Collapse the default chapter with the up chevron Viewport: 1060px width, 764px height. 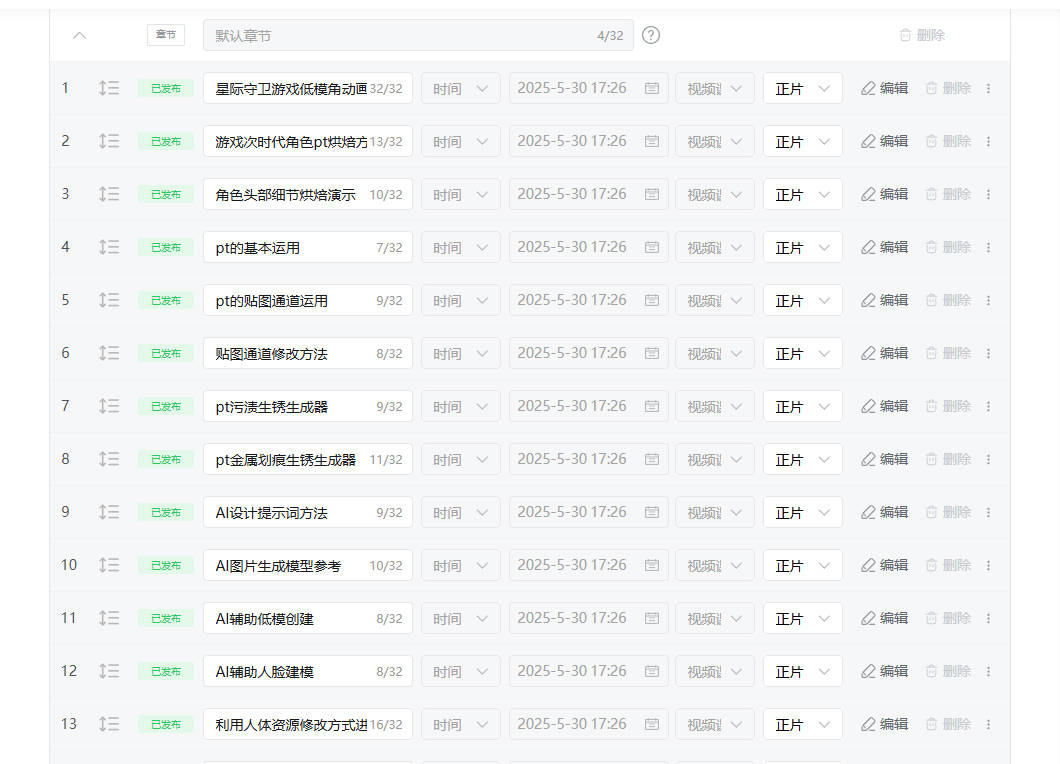pyautogui.click(x=80, y=35)
